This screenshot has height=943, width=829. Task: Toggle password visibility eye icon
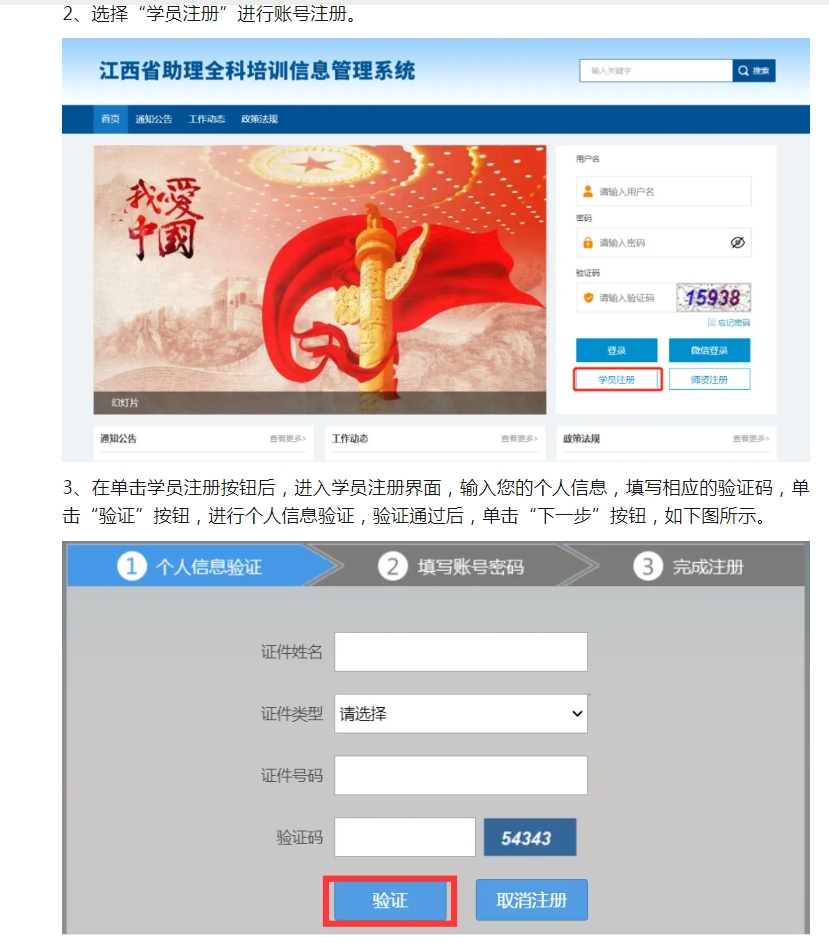pyautogui.click(x=738, y=242)
